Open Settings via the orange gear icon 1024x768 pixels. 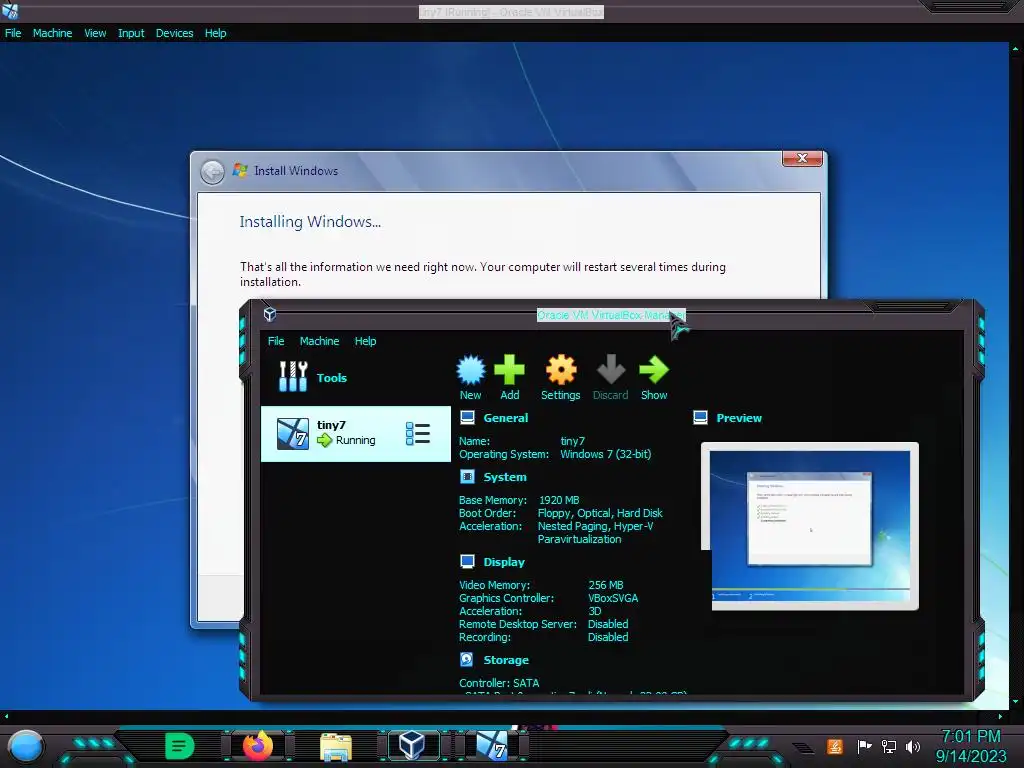pos(561,370)
